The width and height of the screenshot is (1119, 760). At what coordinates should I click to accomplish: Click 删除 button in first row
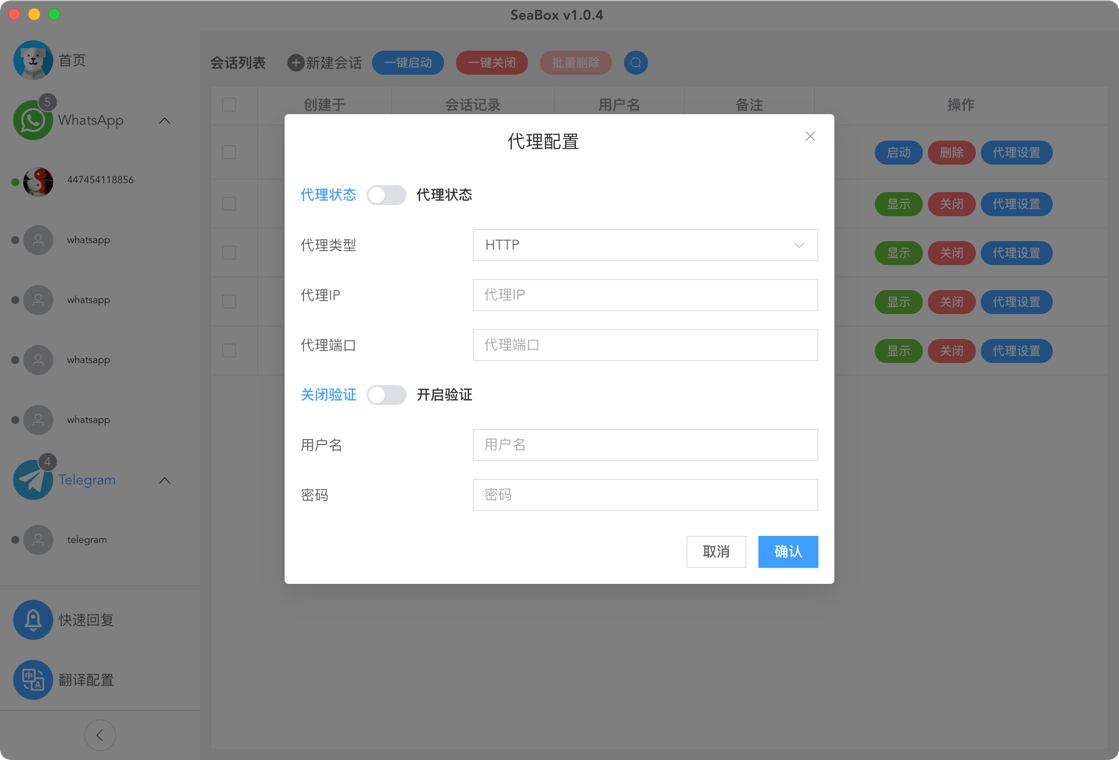click(951, 153)
